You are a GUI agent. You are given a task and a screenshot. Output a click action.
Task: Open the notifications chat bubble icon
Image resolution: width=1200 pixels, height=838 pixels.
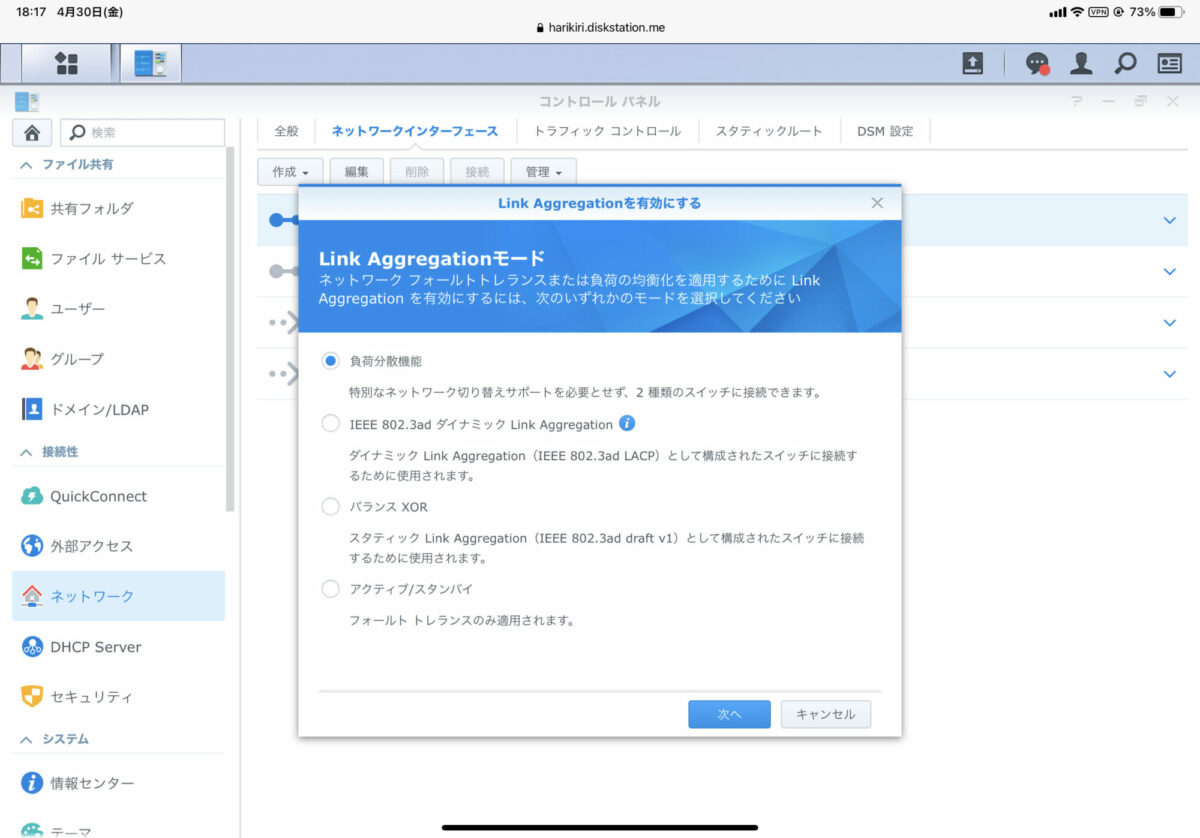click(x=1038, y=64)
